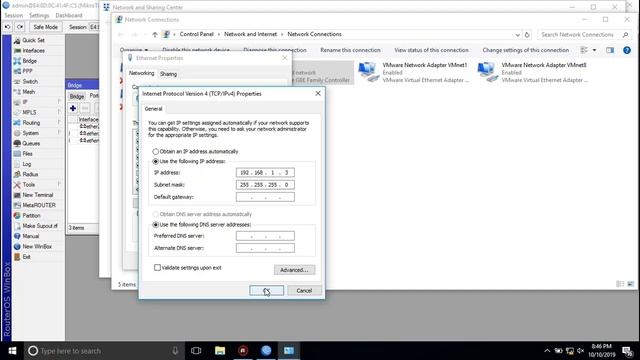
Task: Switch to Sharing tab in Ethernet Properties
Action: coord(168,74)
